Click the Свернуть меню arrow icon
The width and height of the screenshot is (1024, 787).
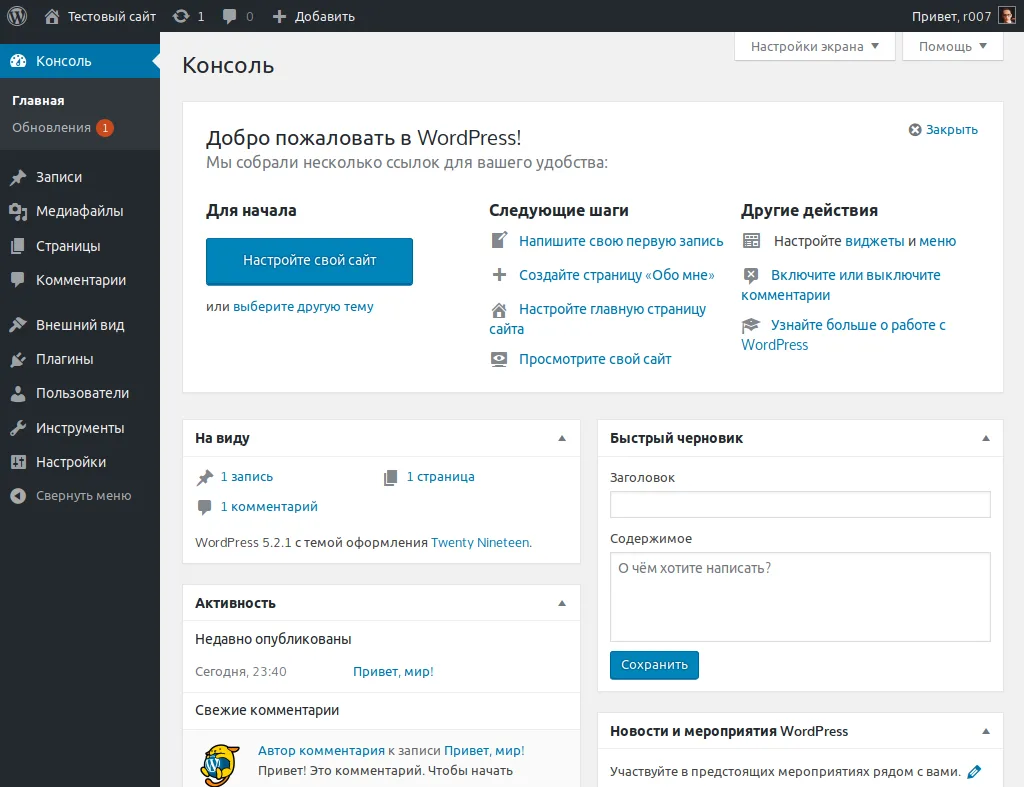18,496
